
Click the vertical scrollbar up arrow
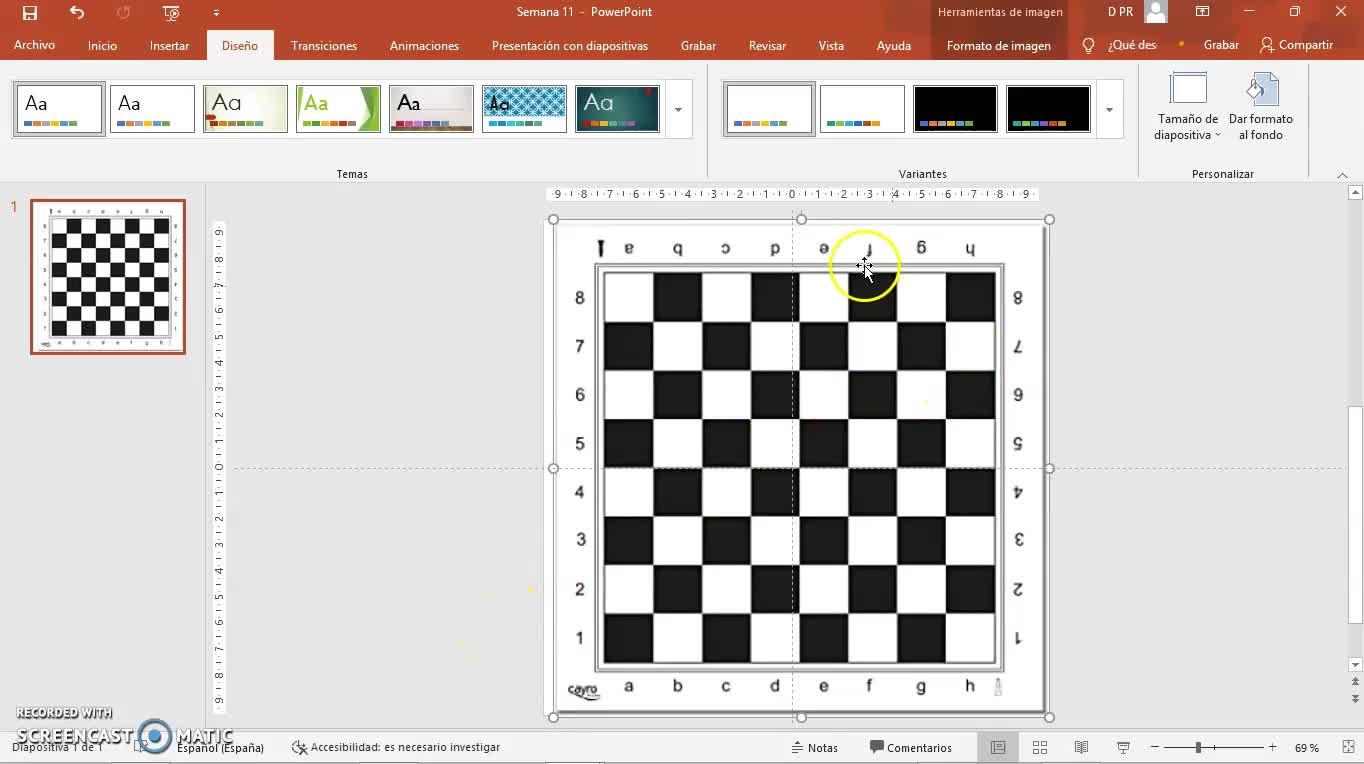click(1355, 192)
